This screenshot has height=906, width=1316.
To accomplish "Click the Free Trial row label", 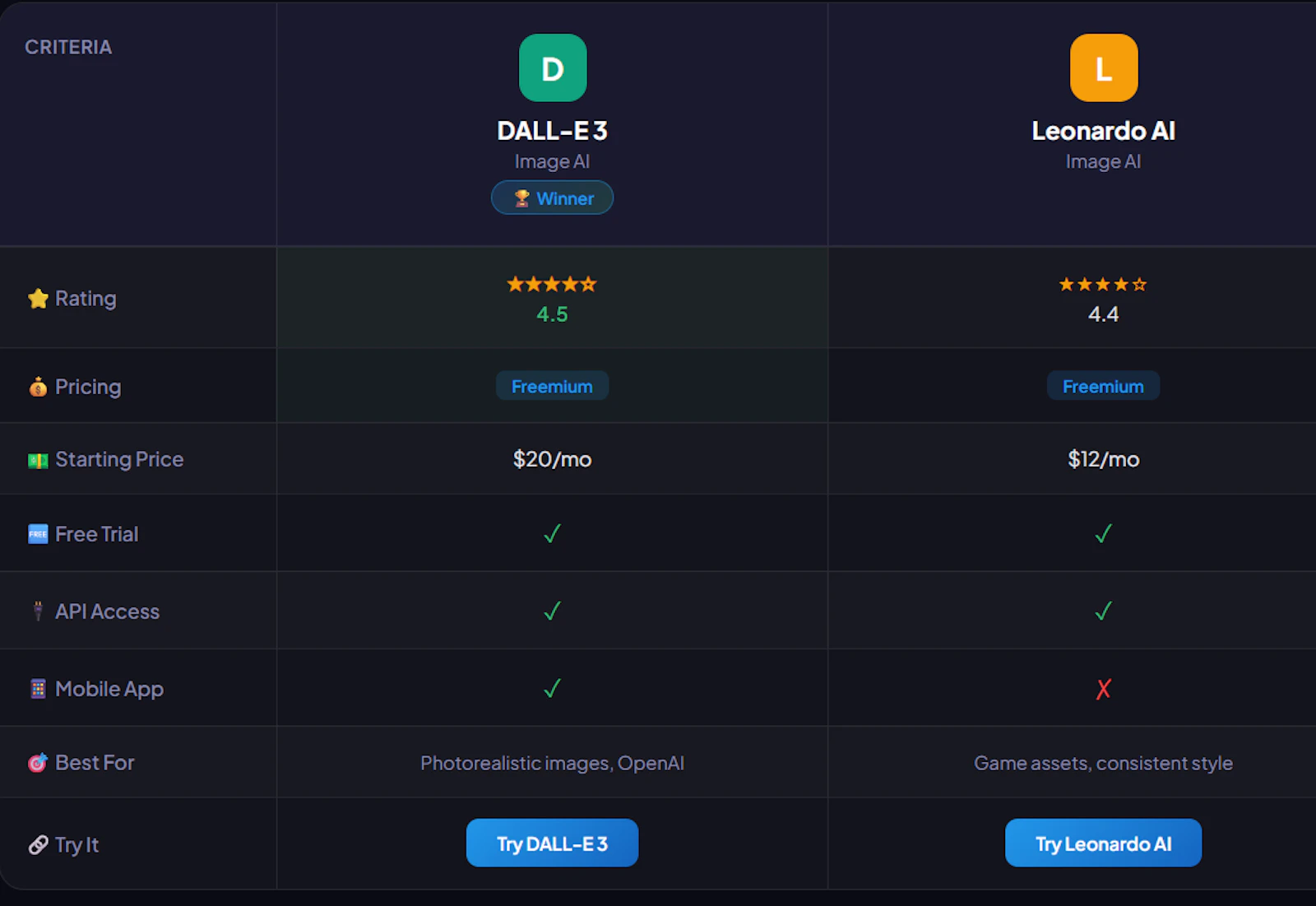I will tap(97, 534).
